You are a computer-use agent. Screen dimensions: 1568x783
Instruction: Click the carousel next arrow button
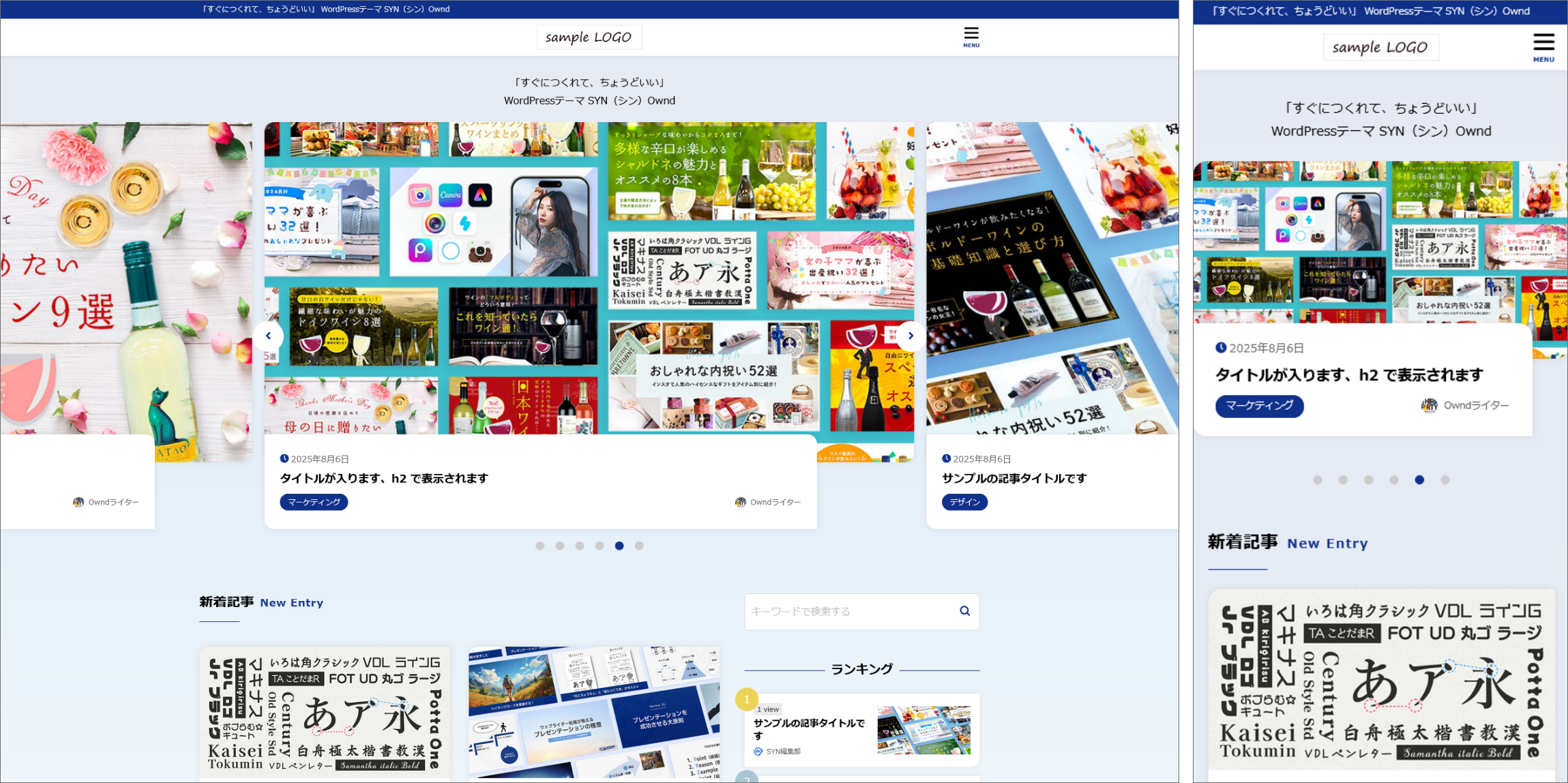[x=910, y=336]
